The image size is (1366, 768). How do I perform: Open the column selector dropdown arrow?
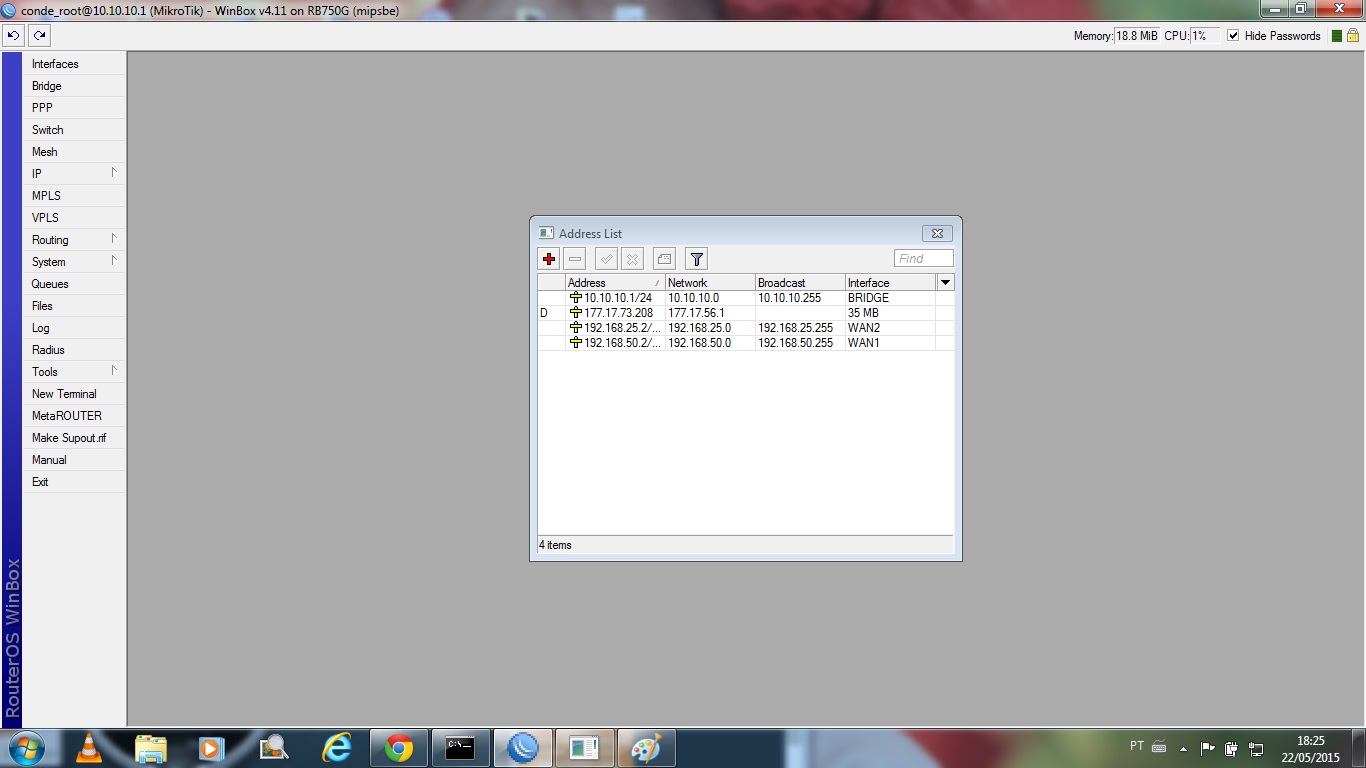[945, 283]
